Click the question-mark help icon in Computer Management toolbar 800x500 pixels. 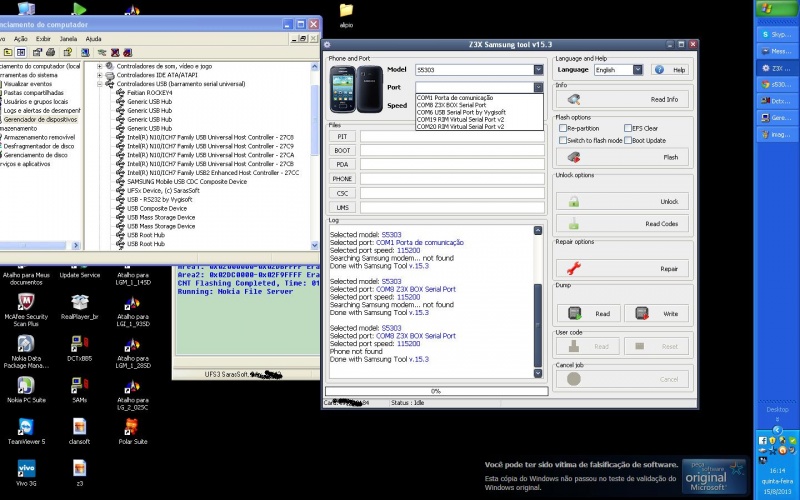68,52
